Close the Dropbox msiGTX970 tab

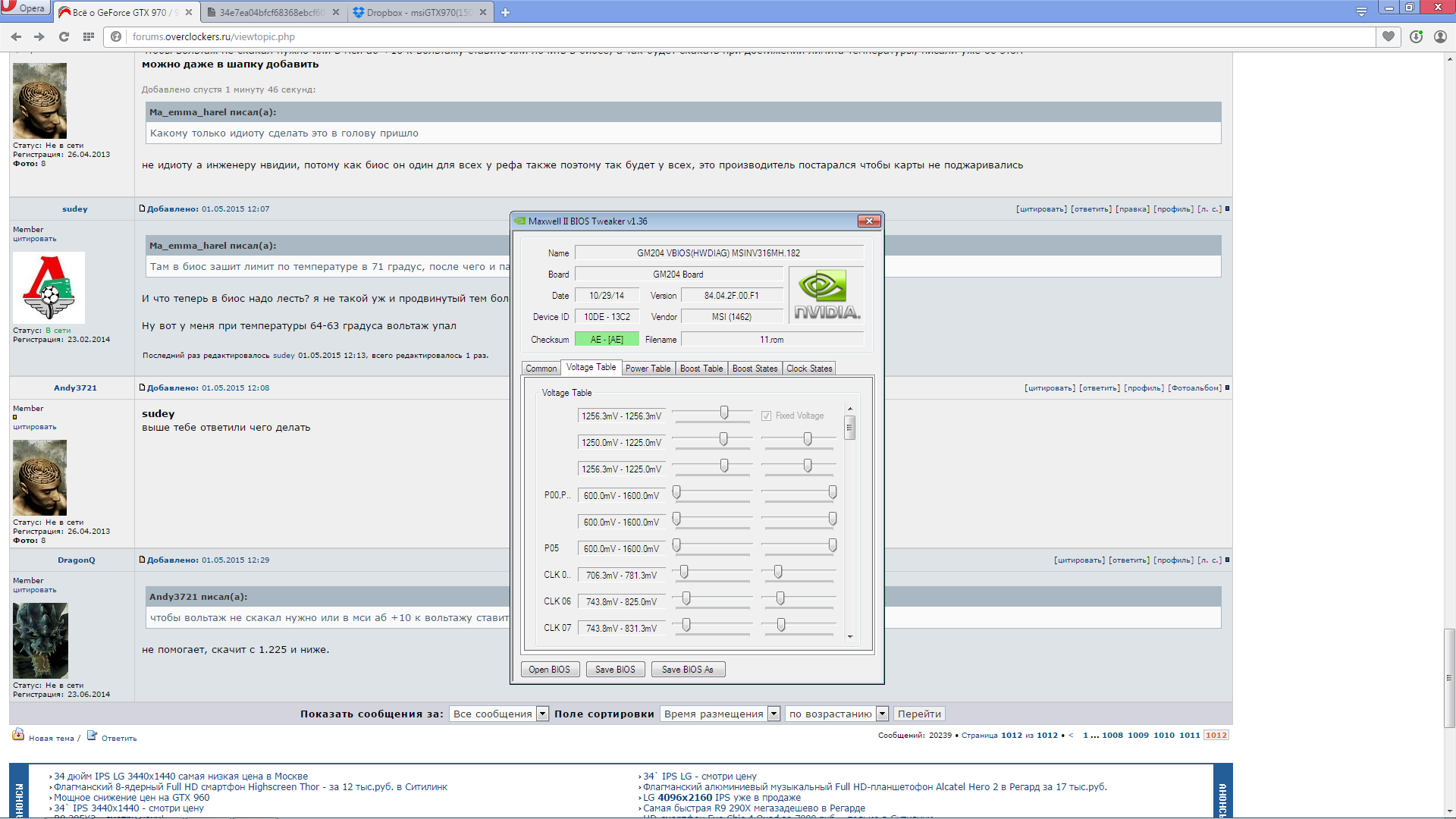coord(483,12)
